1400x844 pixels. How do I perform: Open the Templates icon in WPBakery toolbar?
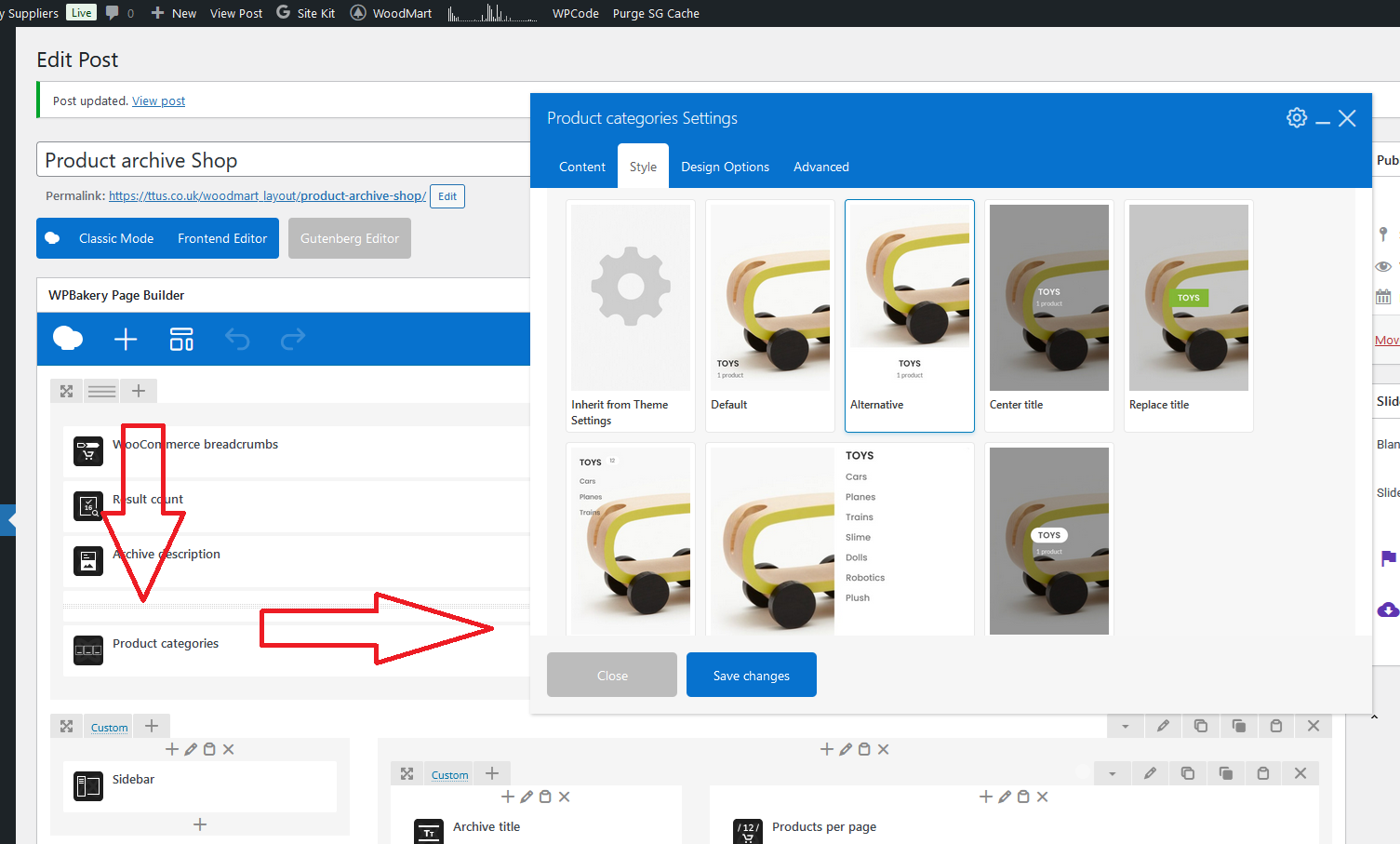pos(181,340)
